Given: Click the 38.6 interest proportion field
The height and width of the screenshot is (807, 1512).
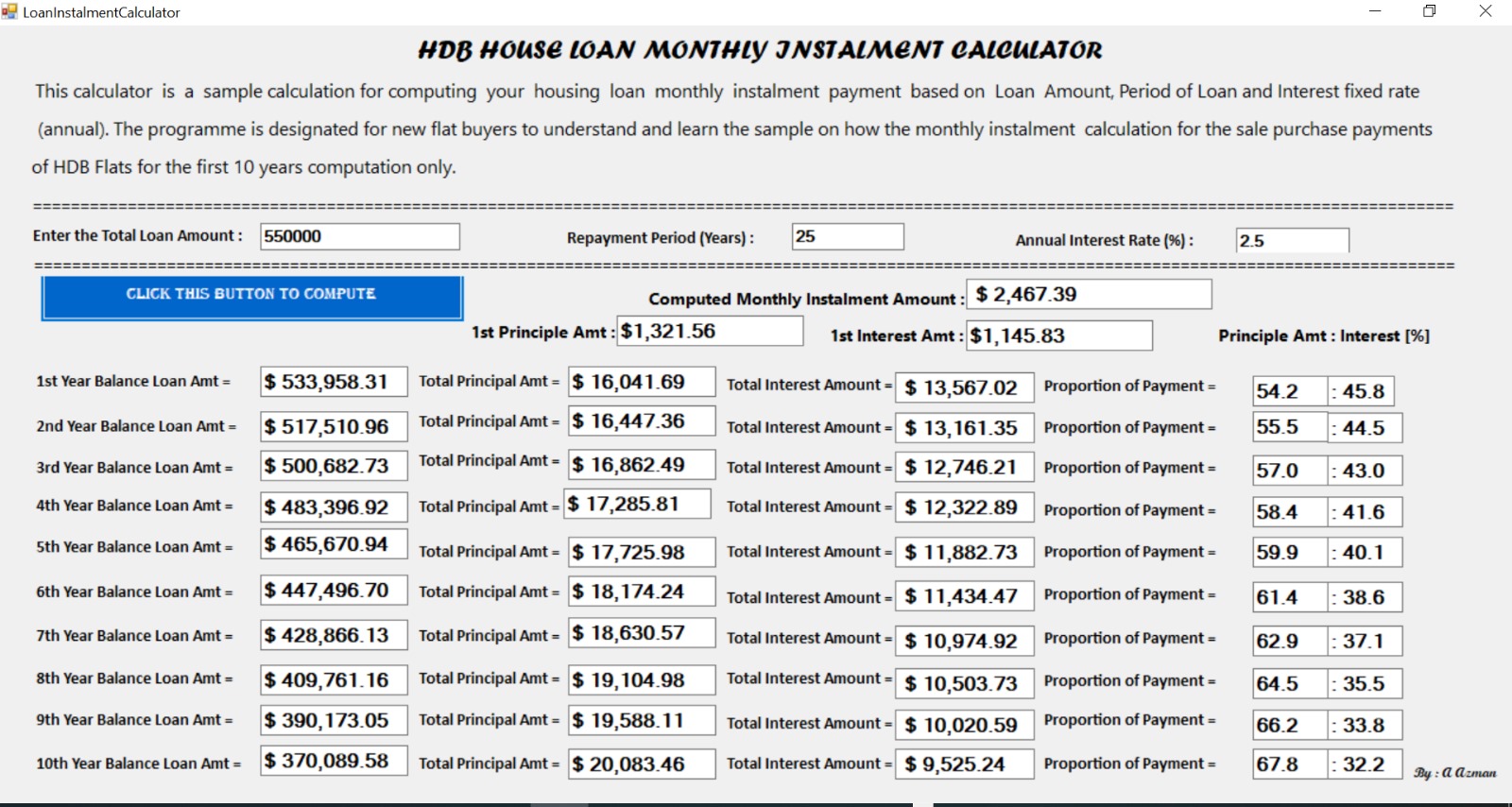Looking at the screenshot, I should point(1365,597).
